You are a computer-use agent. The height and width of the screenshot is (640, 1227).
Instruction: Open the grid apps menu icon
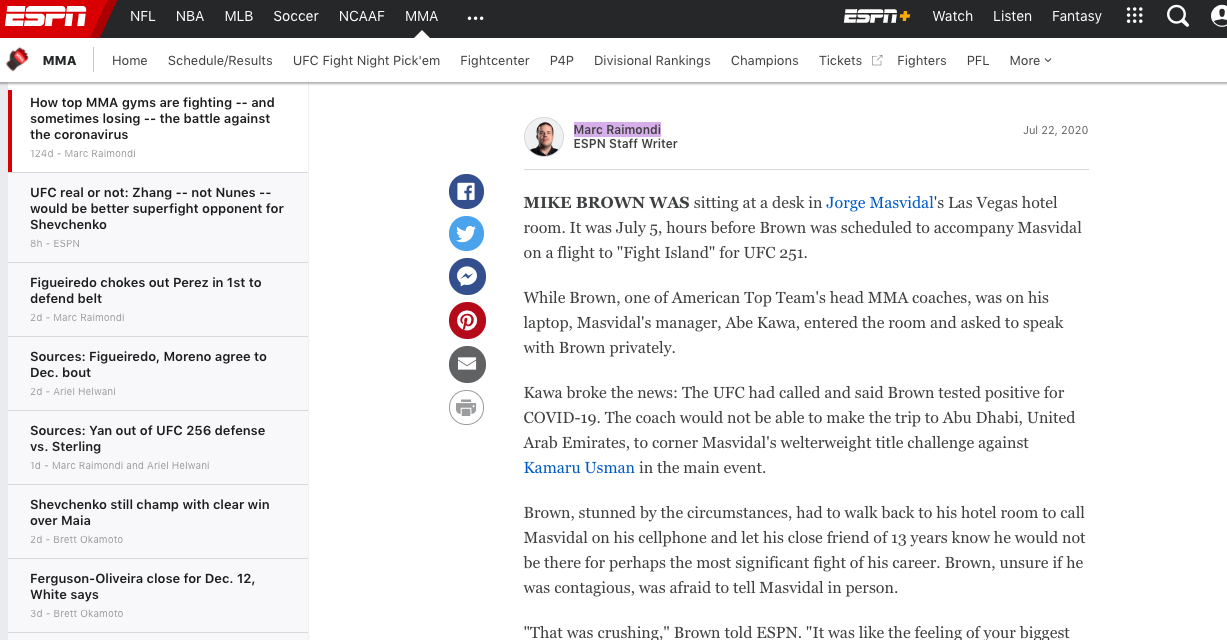[1134, 16]
